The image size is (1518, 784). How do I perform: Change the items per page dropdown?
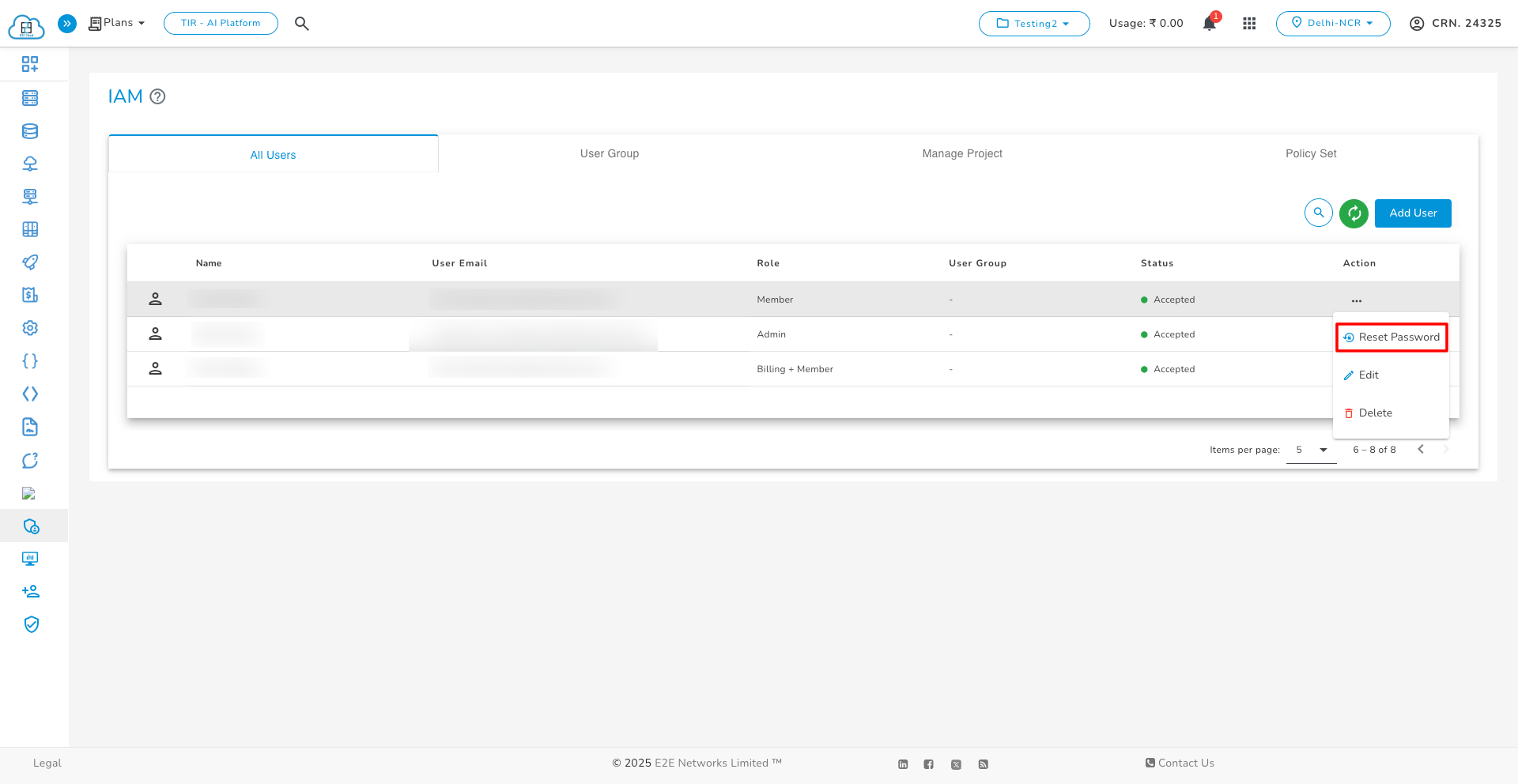[x=1311, y=450]
